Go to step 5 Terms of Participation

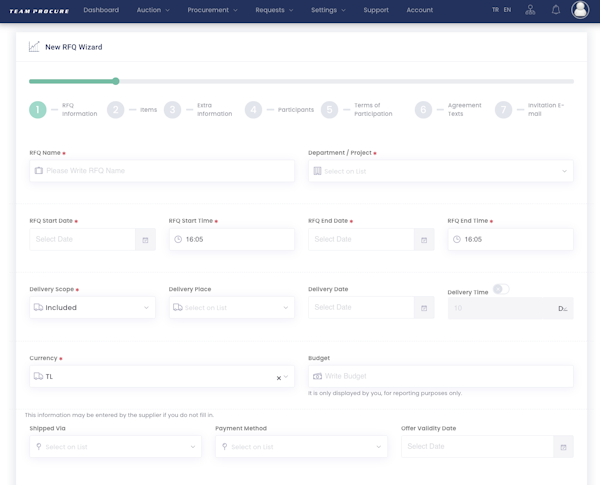pyautogui.click(x=357, y=110)
